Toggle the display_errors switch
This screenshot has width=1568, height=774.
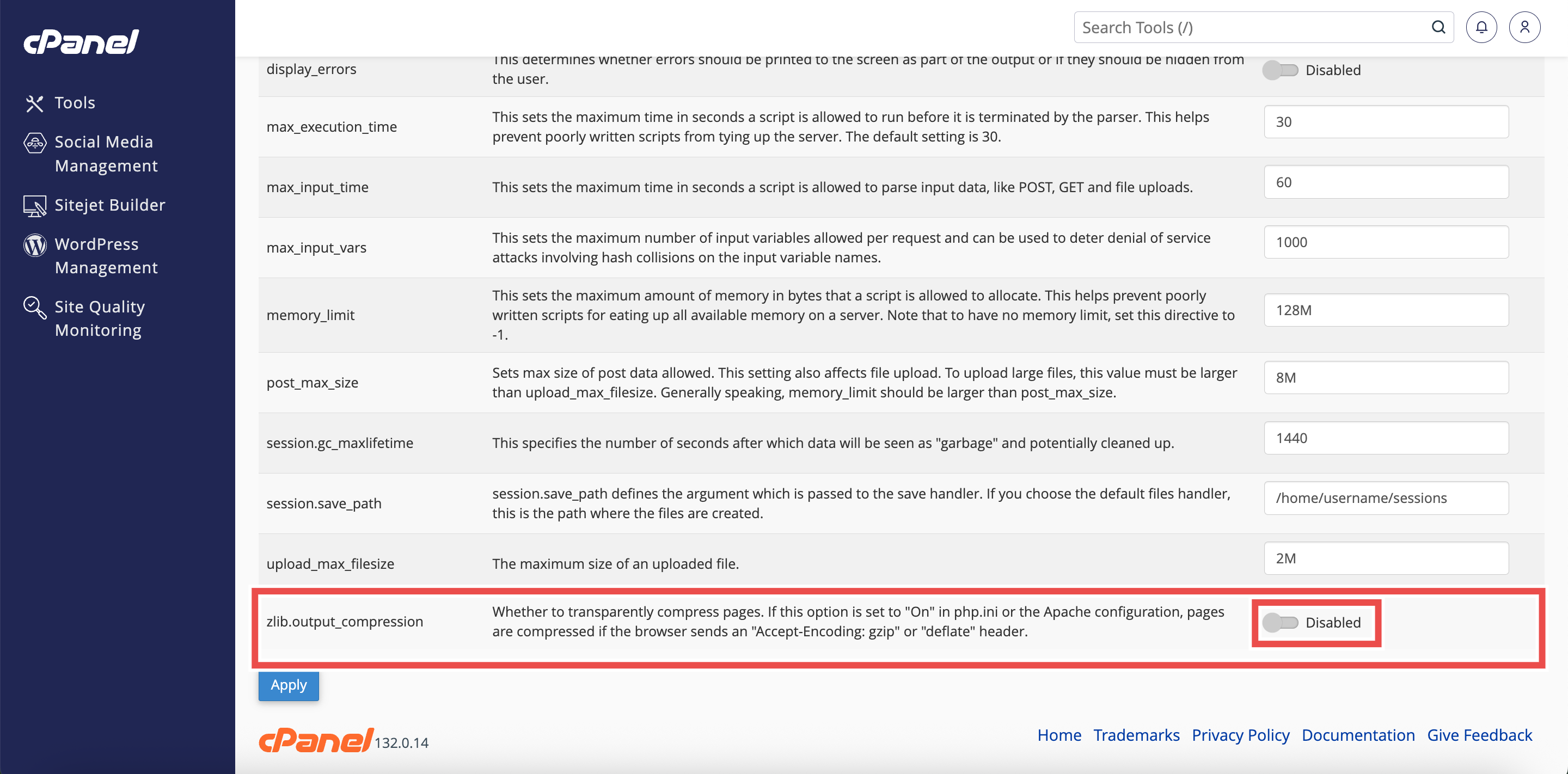(x=1280, y=70)
